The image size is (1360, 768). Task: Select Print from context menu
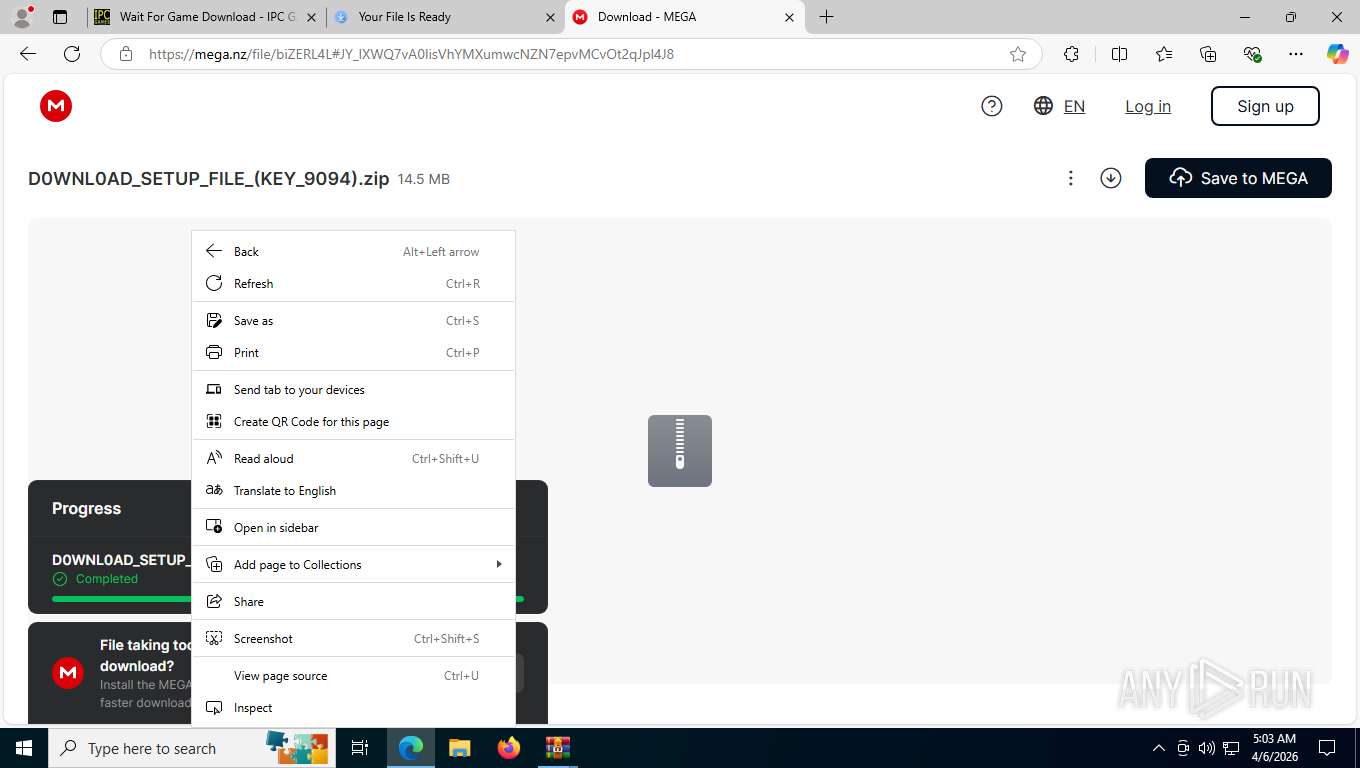[353, 353]
